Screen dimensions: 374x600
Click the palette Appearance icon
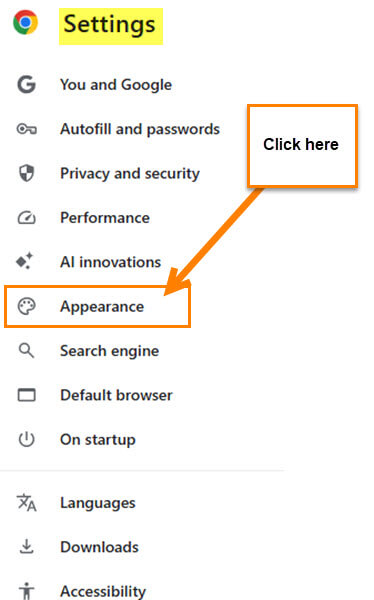point(26,307)
